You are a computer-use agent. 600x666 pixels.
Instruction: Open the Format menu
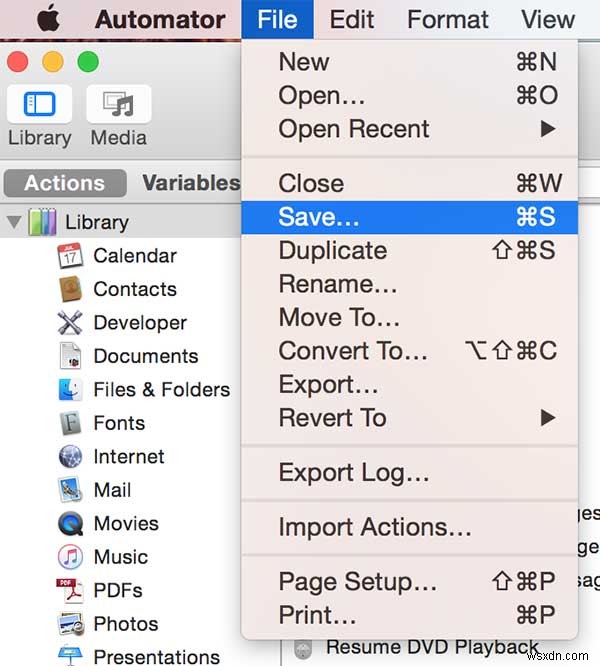[x=448, y=20]
